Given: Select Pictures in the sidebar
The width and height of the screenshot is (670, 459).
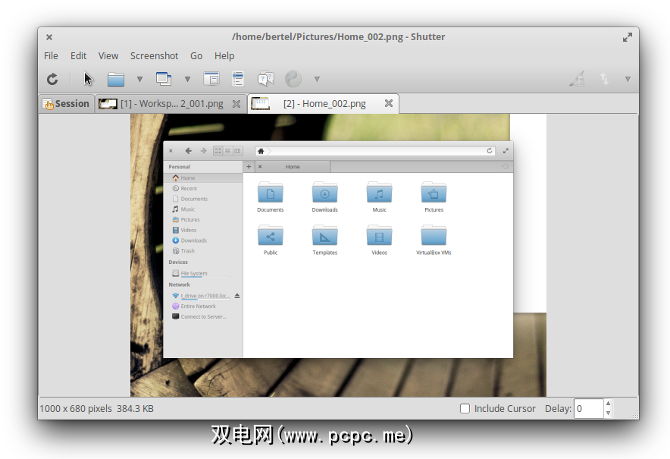Looking at the screenshot, I should coord(203,220).
